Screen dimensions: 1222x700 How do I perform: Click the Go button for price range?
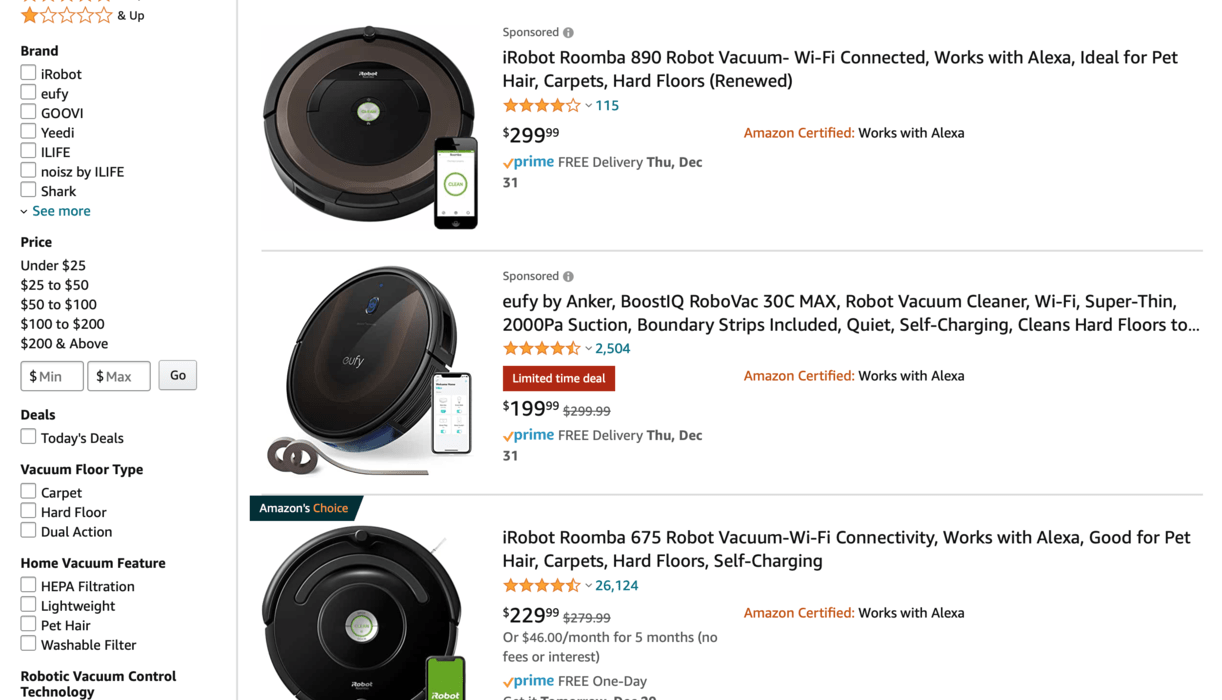click(177, 375)
